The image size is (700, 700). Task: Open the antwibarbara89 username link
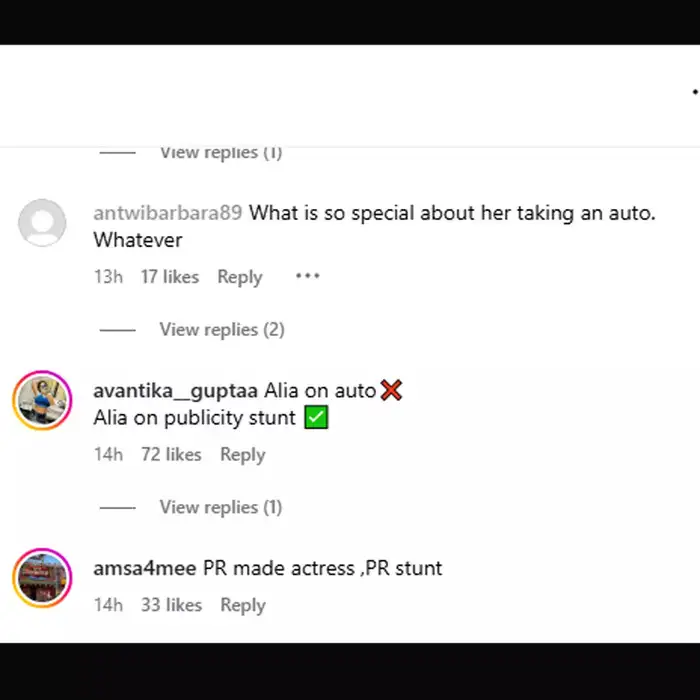pos(167,213)
